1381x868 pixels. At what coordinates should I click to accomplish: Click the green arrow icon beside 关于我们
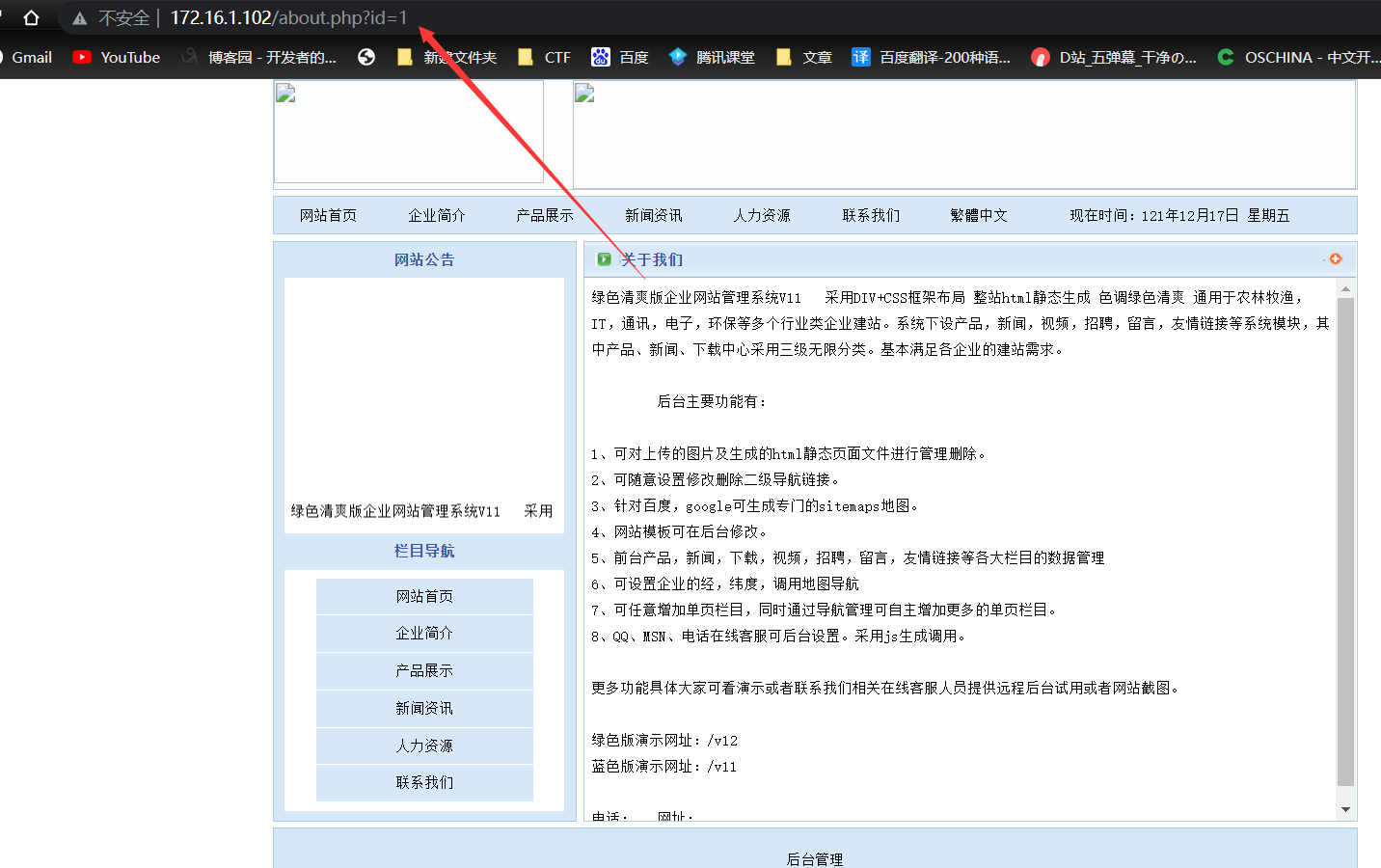604,258
